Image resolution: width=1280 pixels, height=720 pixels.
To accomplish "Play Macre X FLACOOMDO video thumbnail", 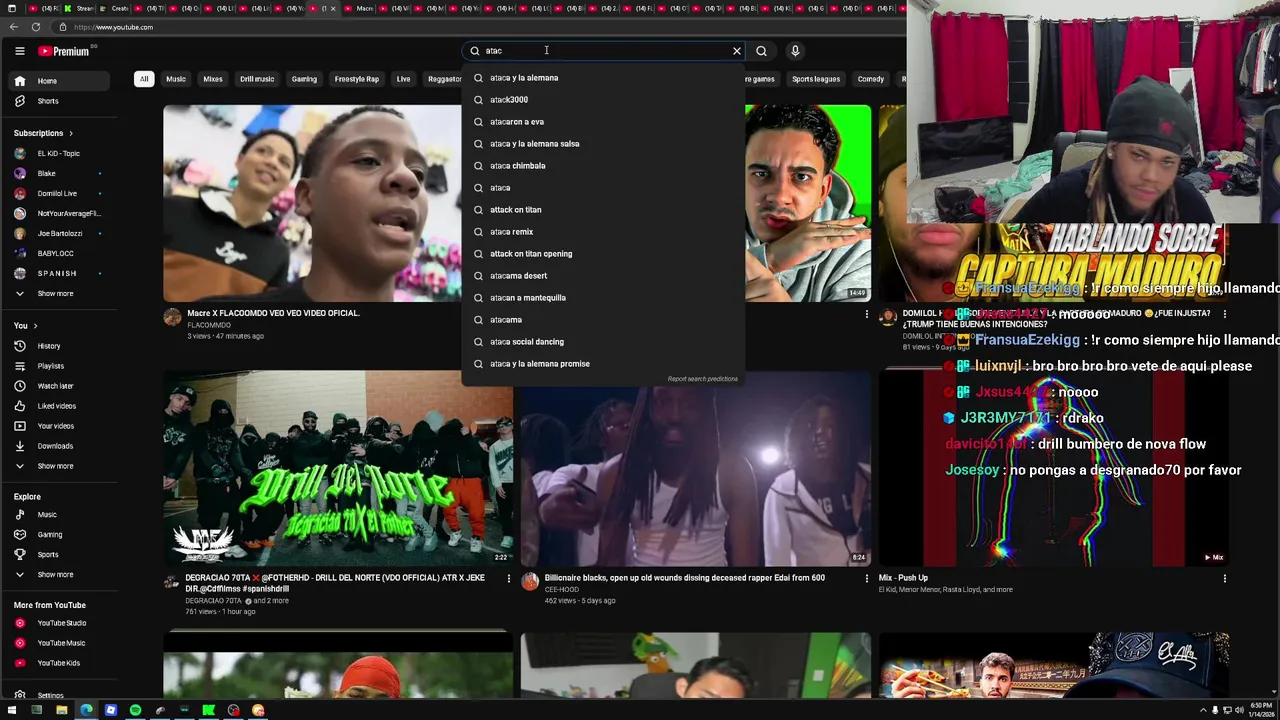I will [312, 203].
